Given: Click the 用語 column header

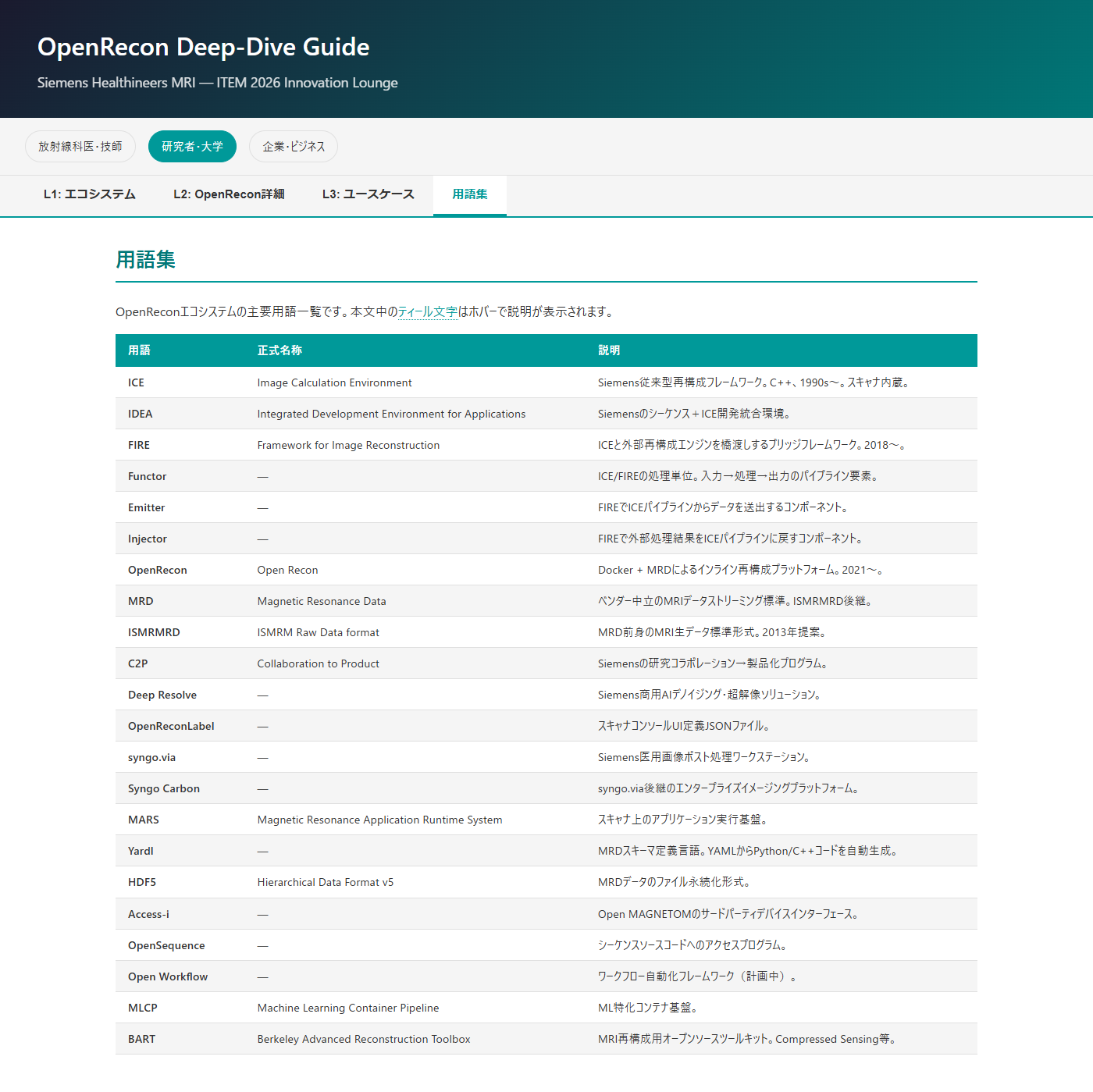Looking at the screenshot, I should click(139, 350).
